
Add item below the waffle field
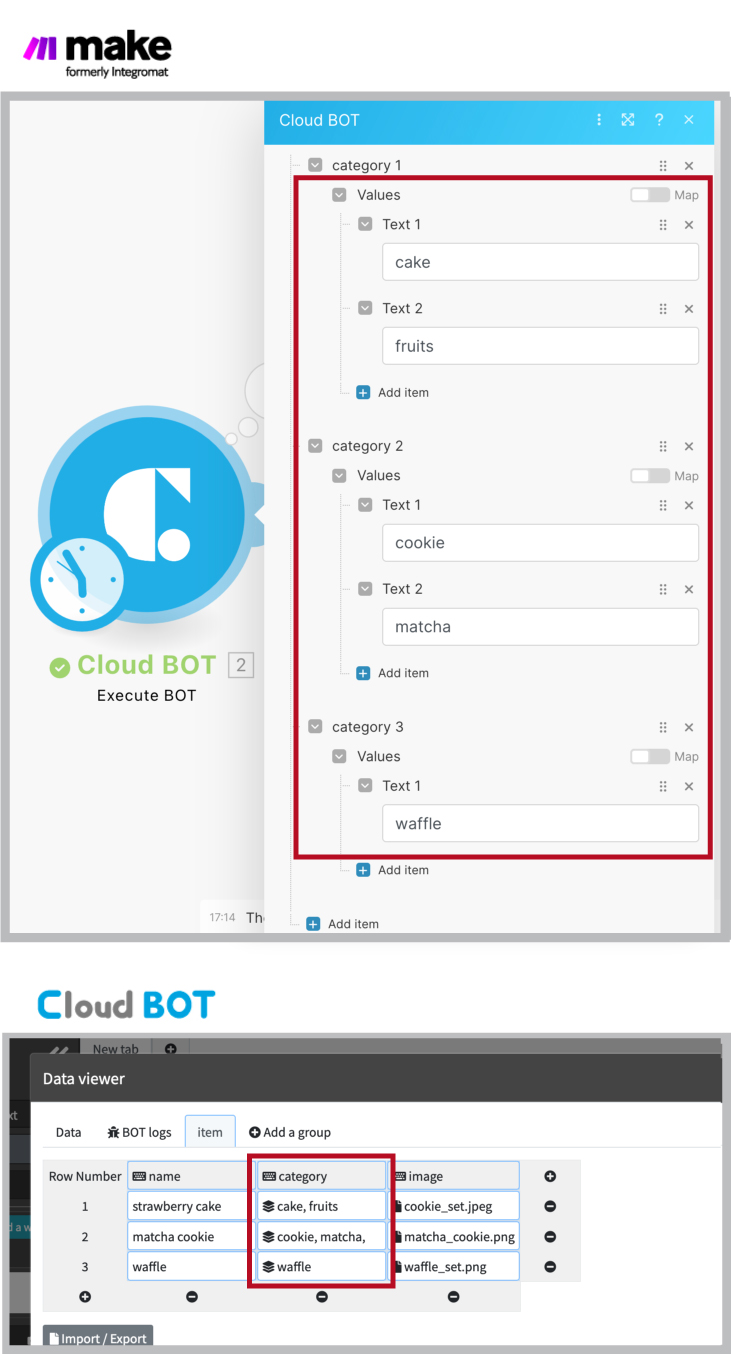click(393, 871)
